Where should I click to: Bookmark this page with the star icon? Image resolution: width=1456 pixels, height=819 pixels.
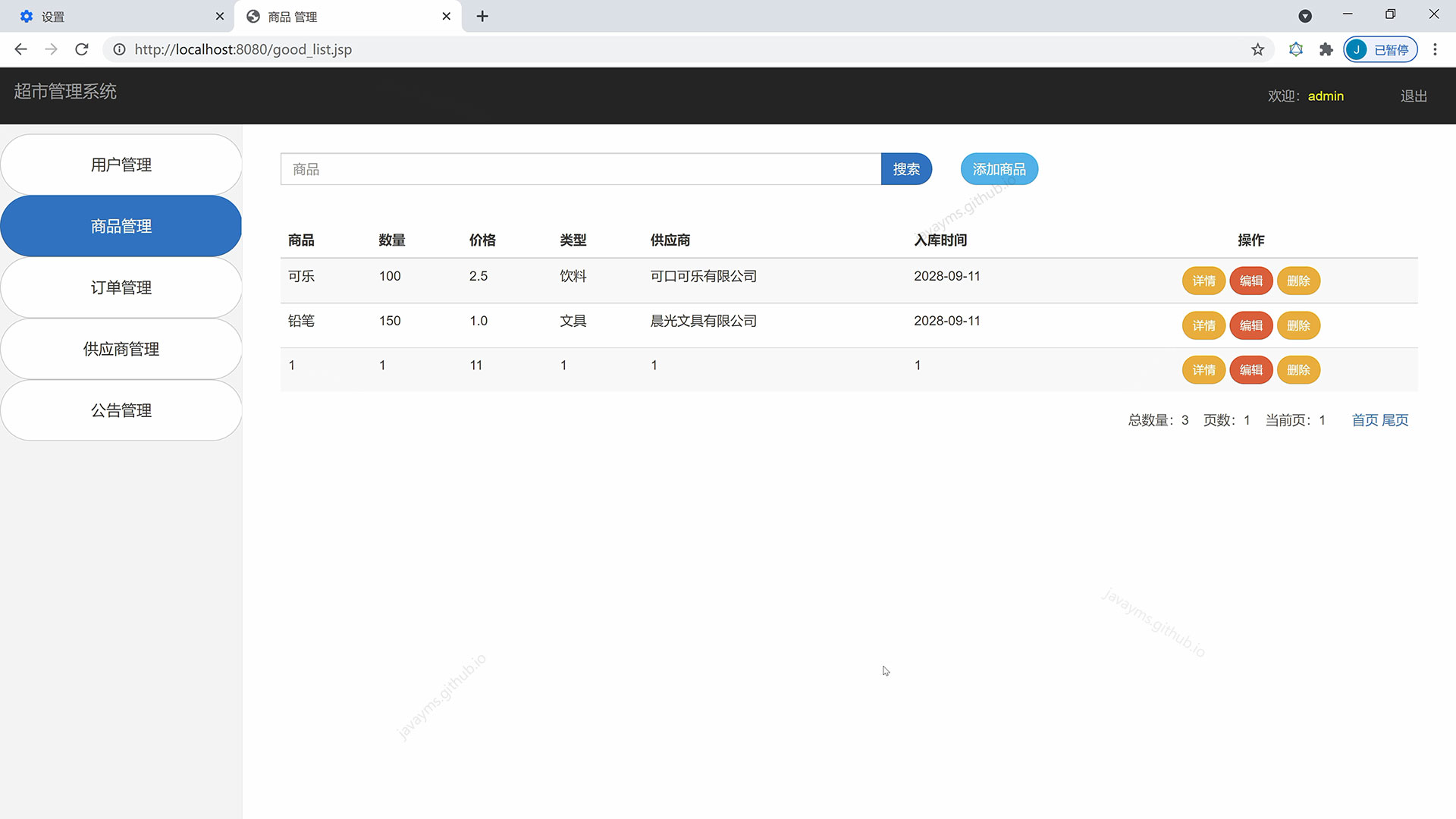tap(1257, 49)
